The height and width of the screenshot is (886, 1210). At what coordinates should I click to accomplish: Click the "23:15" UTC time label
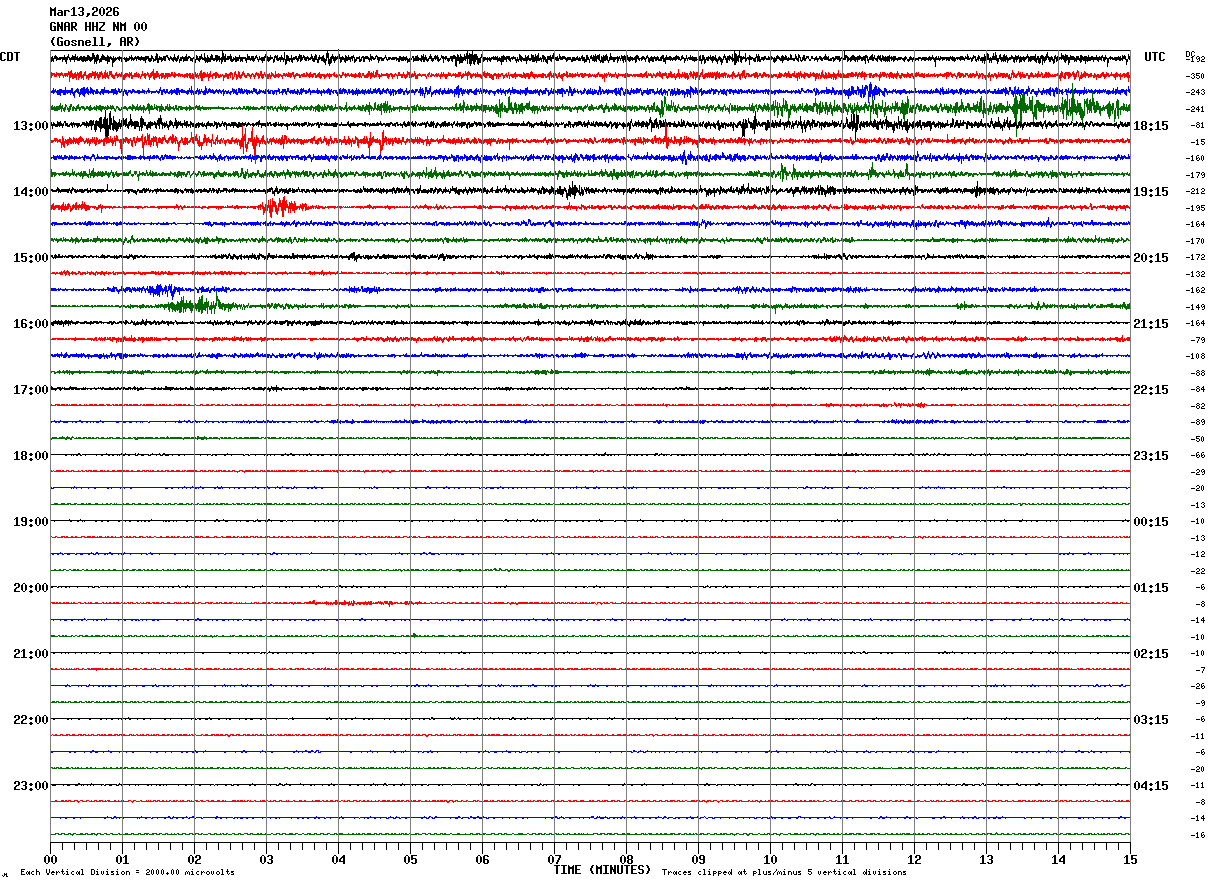click(1150, 456)
